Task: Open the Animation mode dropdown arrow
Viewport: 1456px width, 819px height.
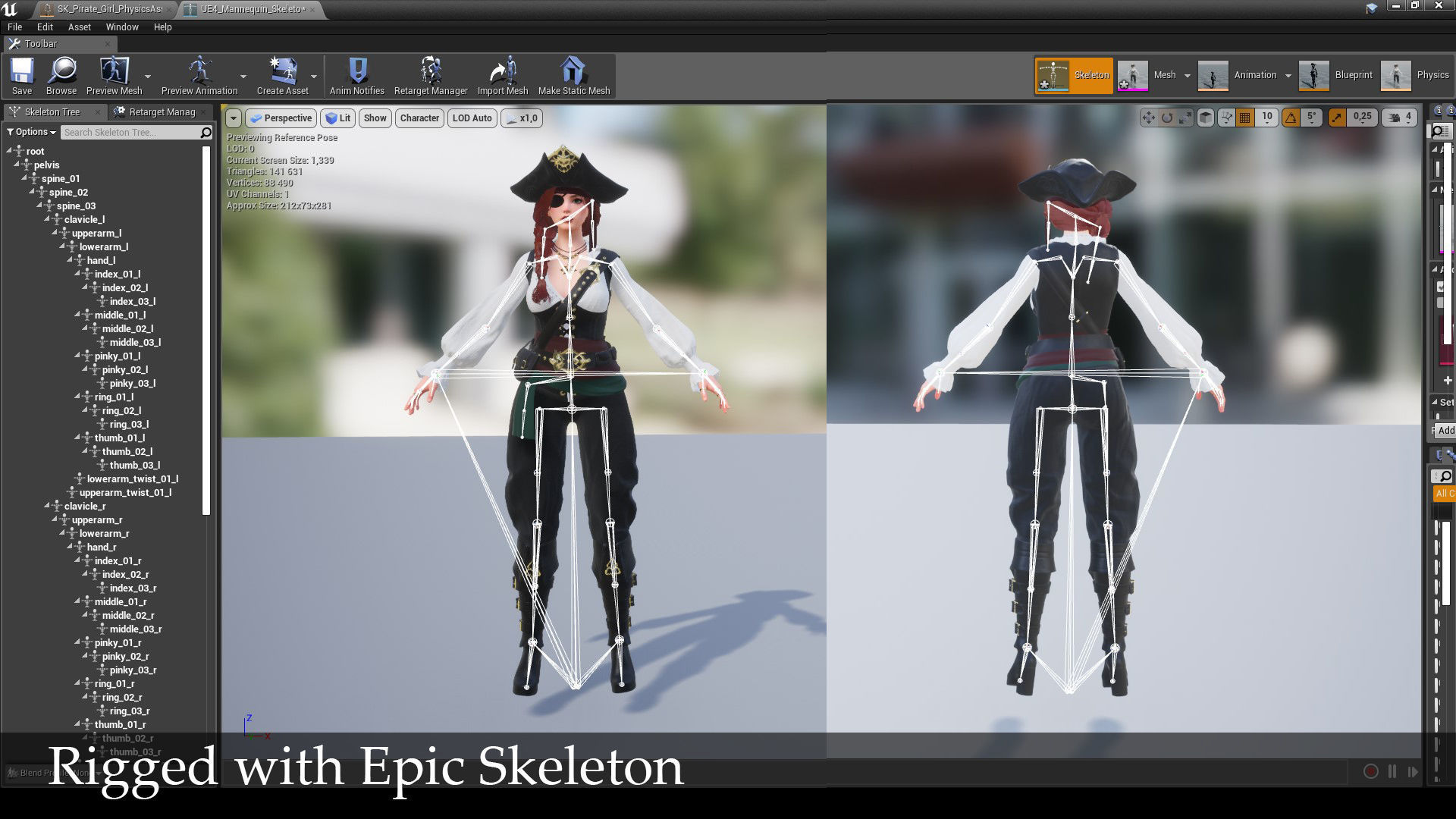Action: point(1288,75)
